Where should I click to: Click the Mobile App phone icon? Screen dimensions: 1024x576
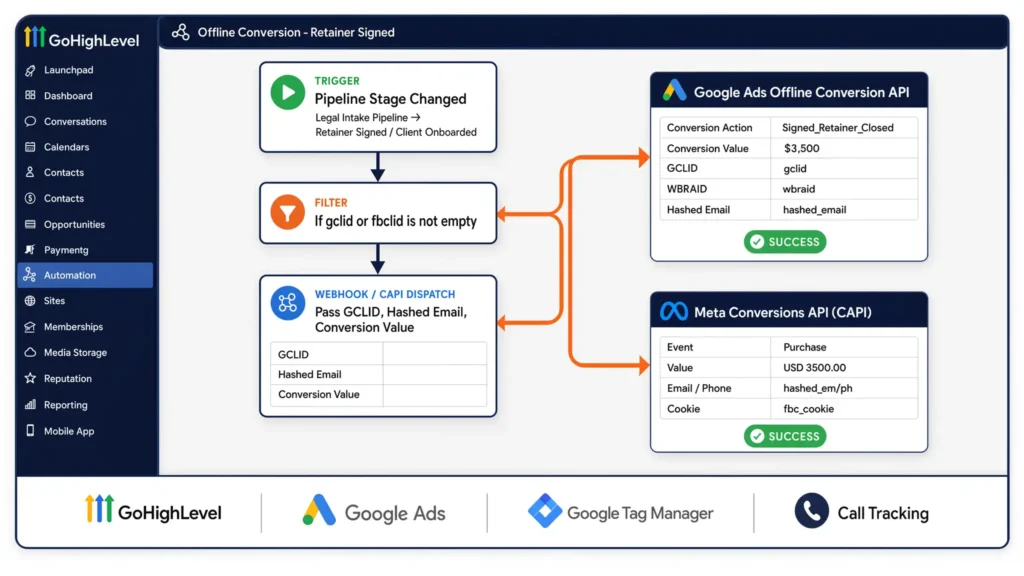(30, 430)
